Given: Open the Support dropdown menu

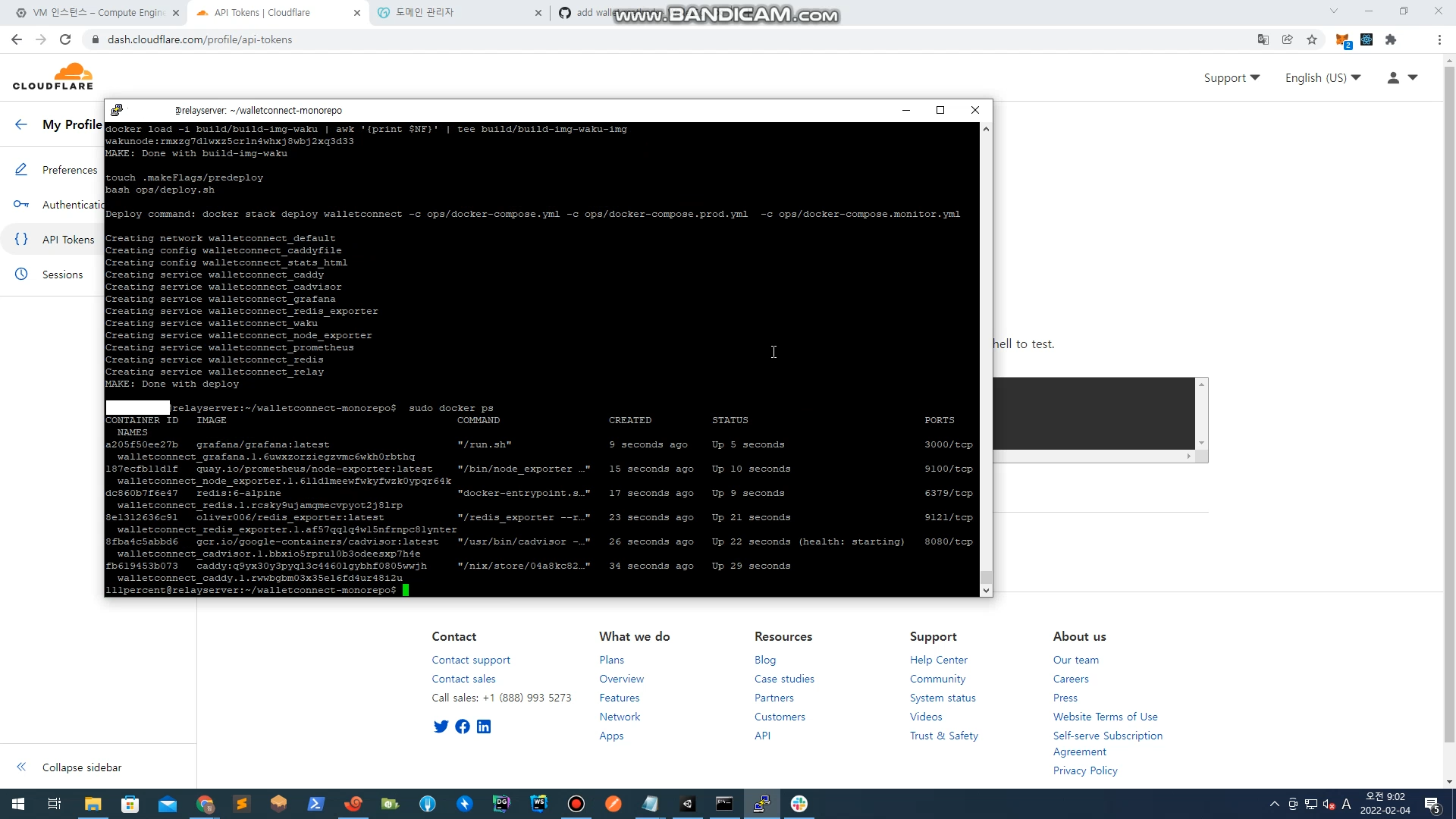Looking at the screenshot, I should [1232, 77].
